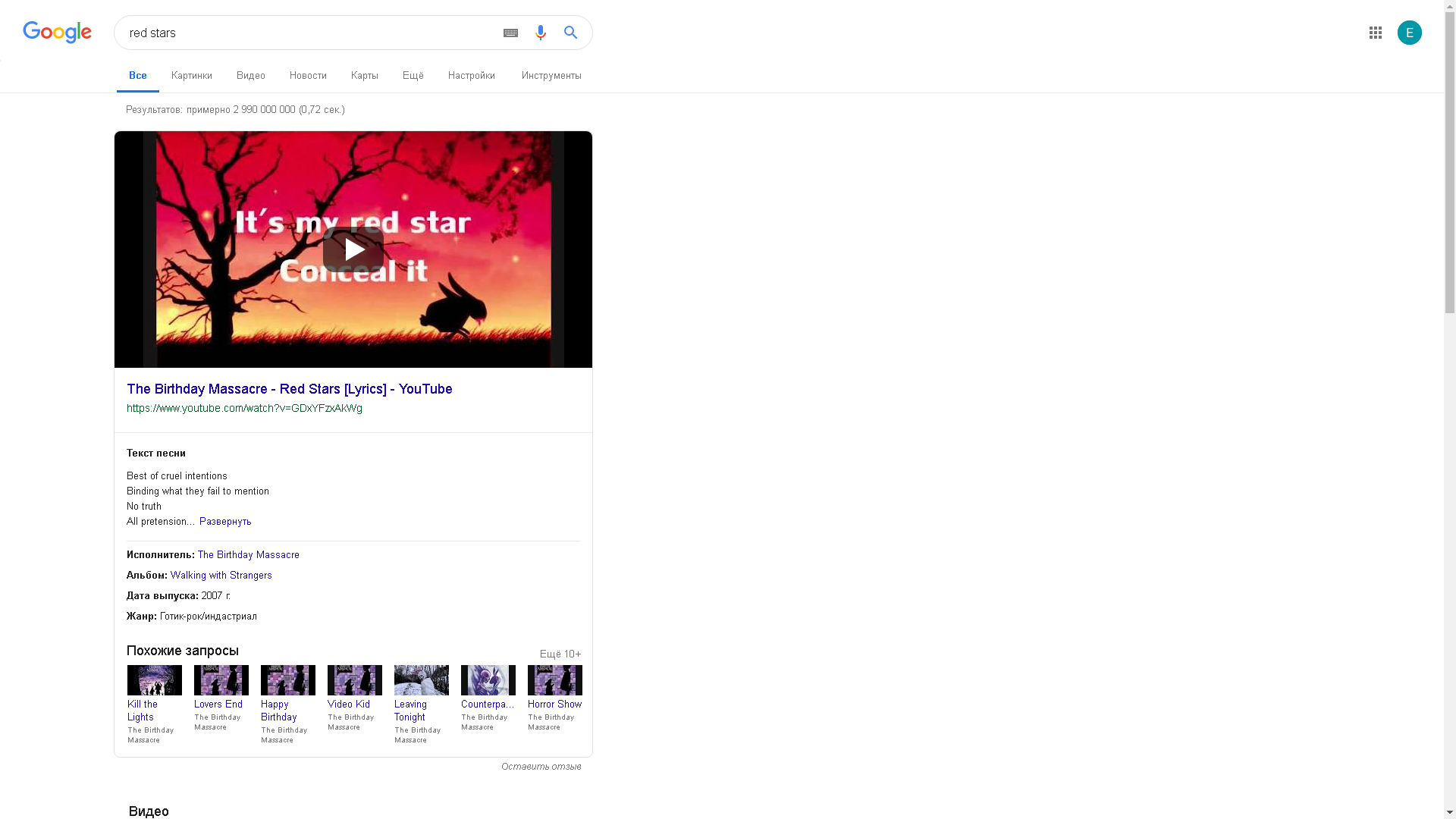Open the on-screen keyboard icon

pyautogui.click(x=510, y=33)
